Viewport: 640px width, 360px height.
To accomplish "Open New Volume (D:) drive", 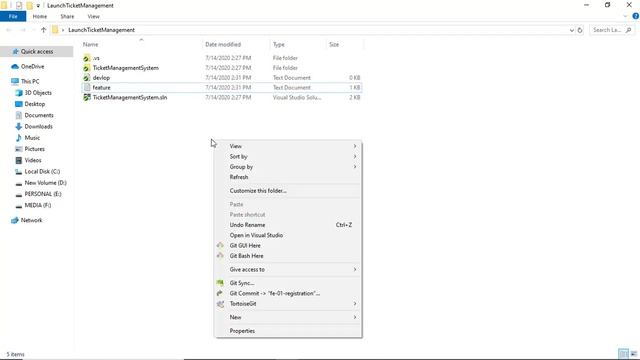I will tap(45, 183).
